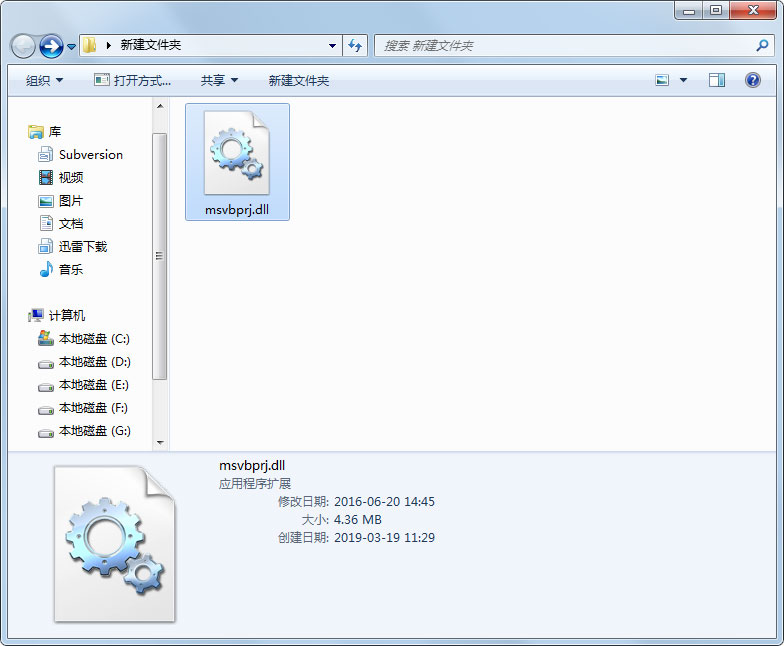
Task: Click the 音乐 note icon
Action: pyautogui.click(x=46, y=269)
